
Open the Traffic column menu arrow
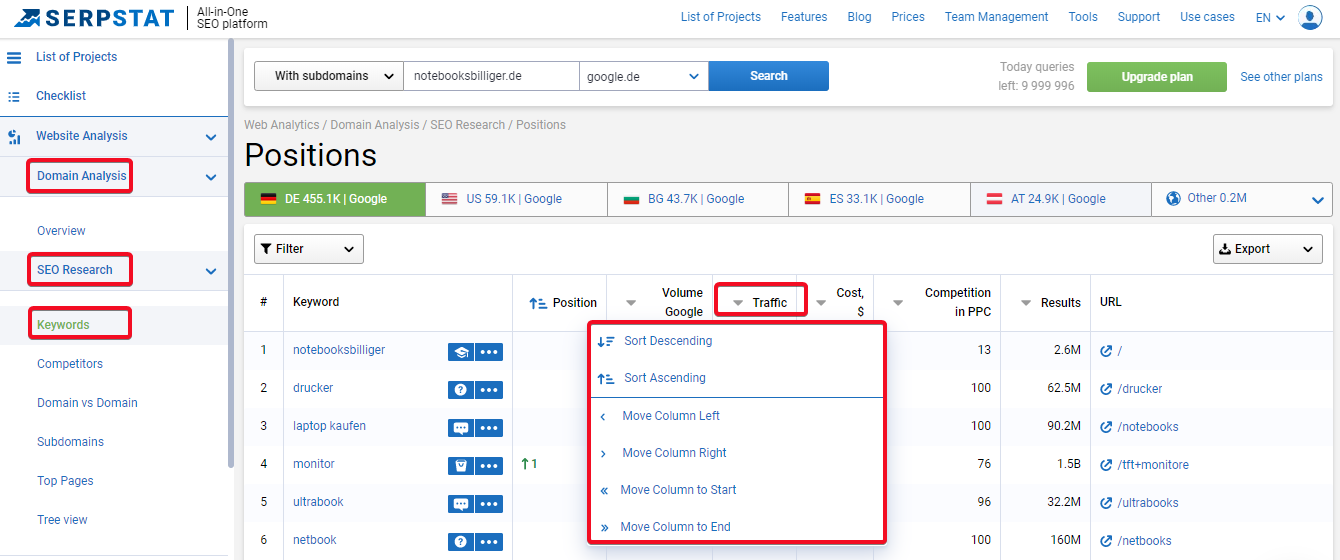tap(738, 303)
